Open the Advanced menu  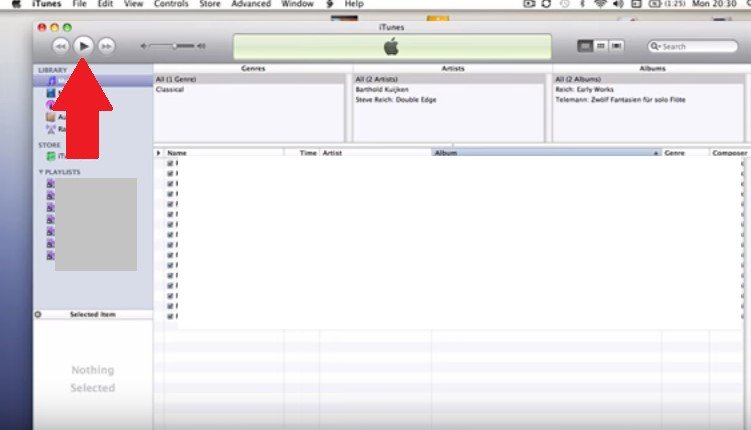point(251,4)
